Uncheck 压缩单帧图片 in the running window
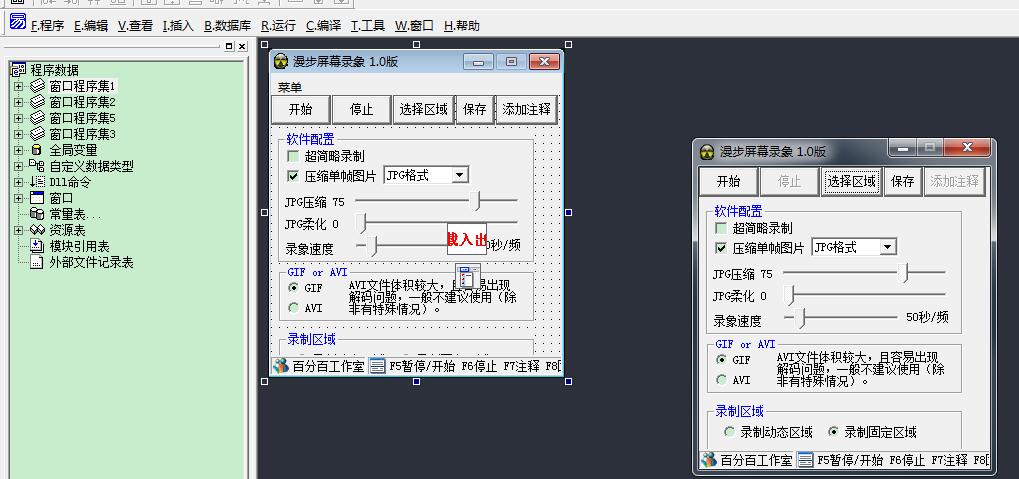The width and height of the screenshot is (1019, 479). (721, 248)
